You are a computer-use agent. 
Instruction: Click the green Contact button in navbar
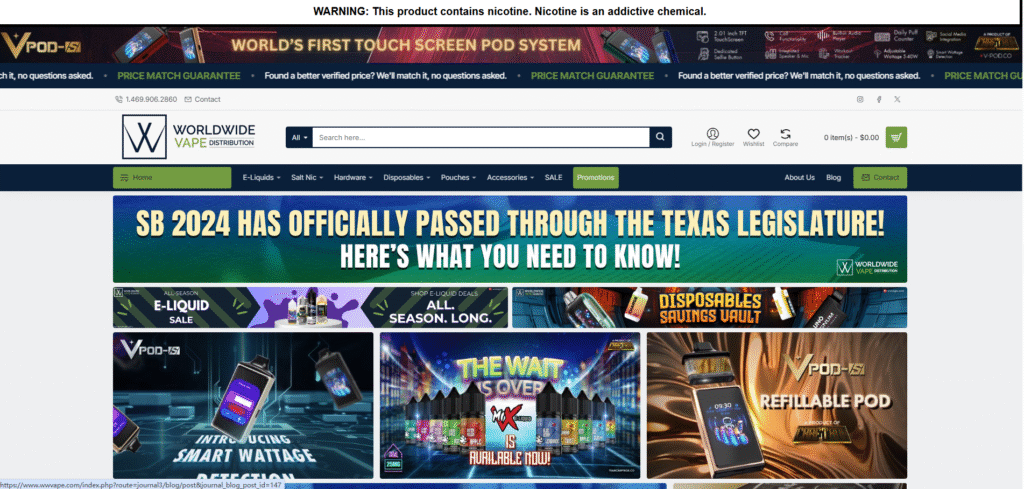[880, 178]
